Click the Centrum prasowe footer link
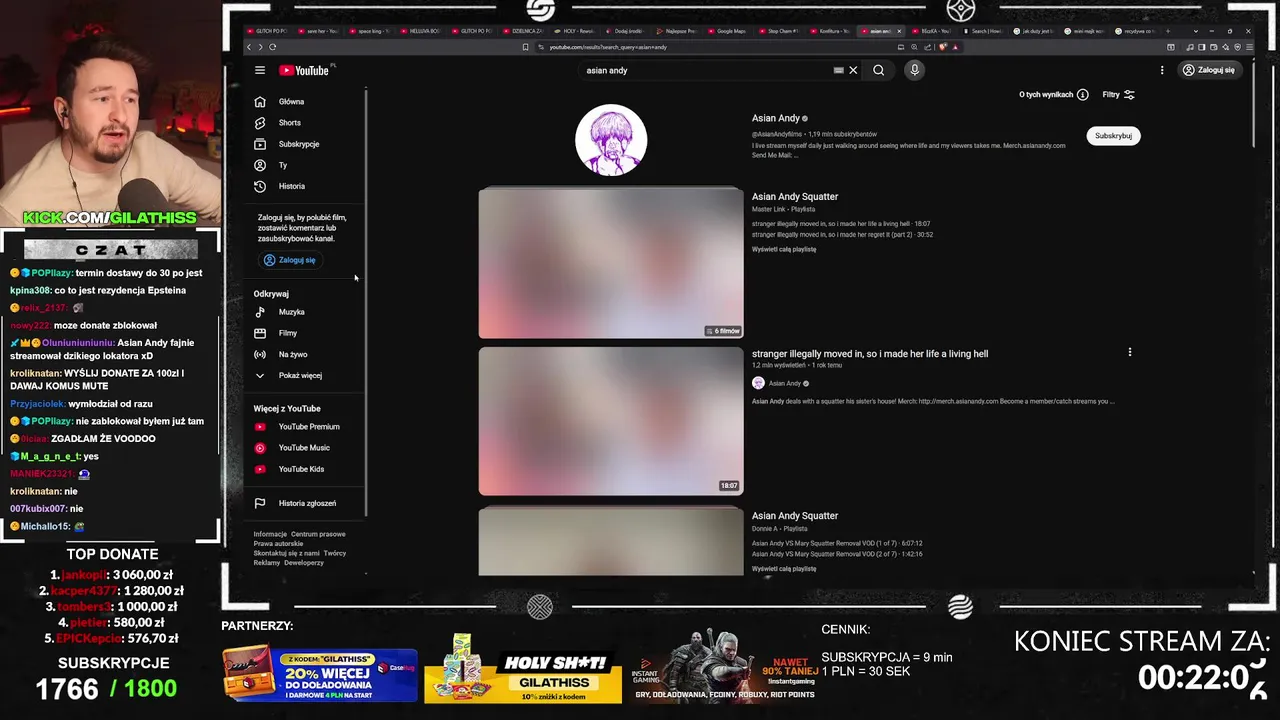This screenshot has height=720, width=1280. click(318, 534)
